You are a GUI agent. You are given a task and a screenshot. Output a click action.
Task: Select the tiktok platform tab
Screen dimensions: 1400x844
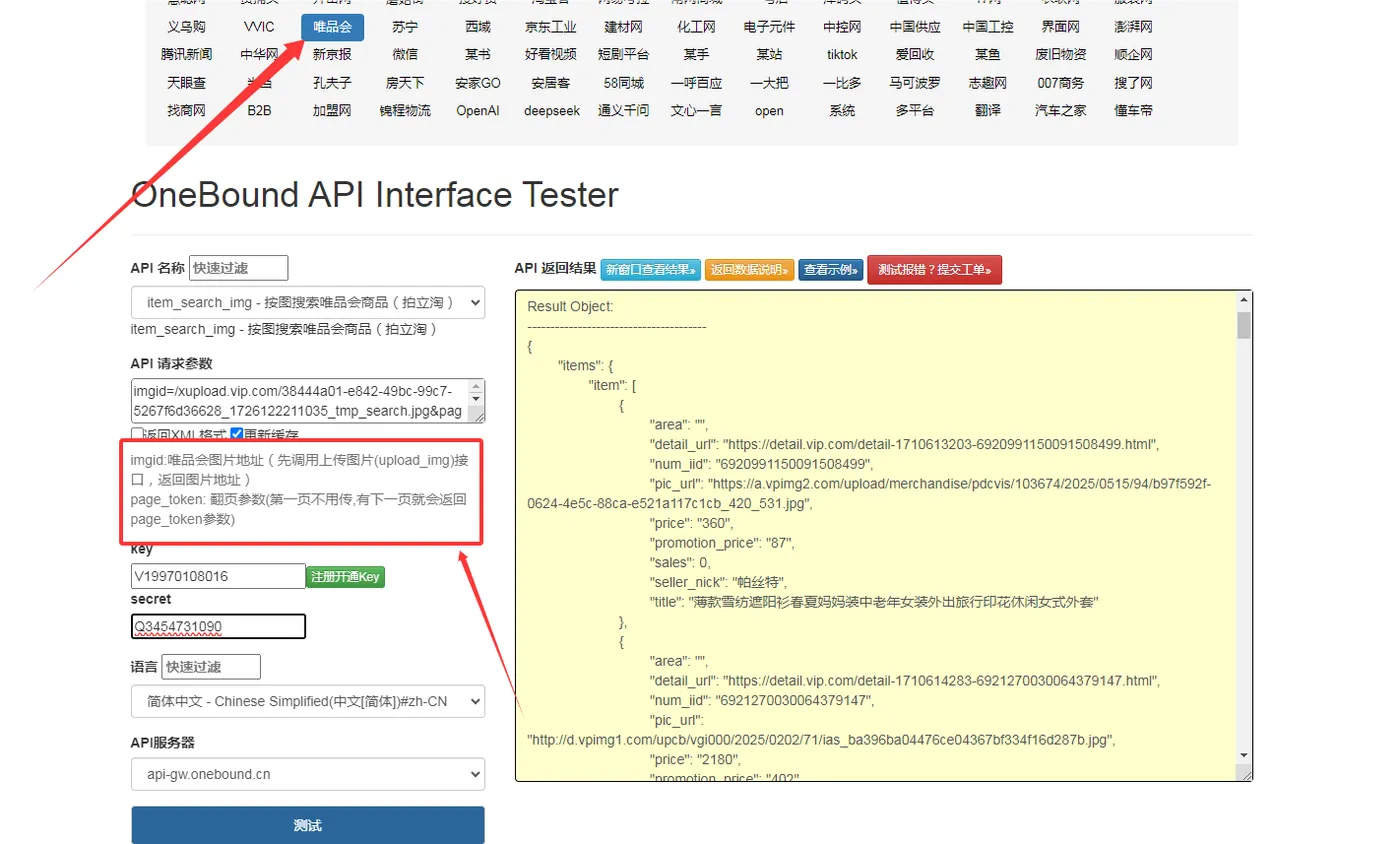[842, 55]
